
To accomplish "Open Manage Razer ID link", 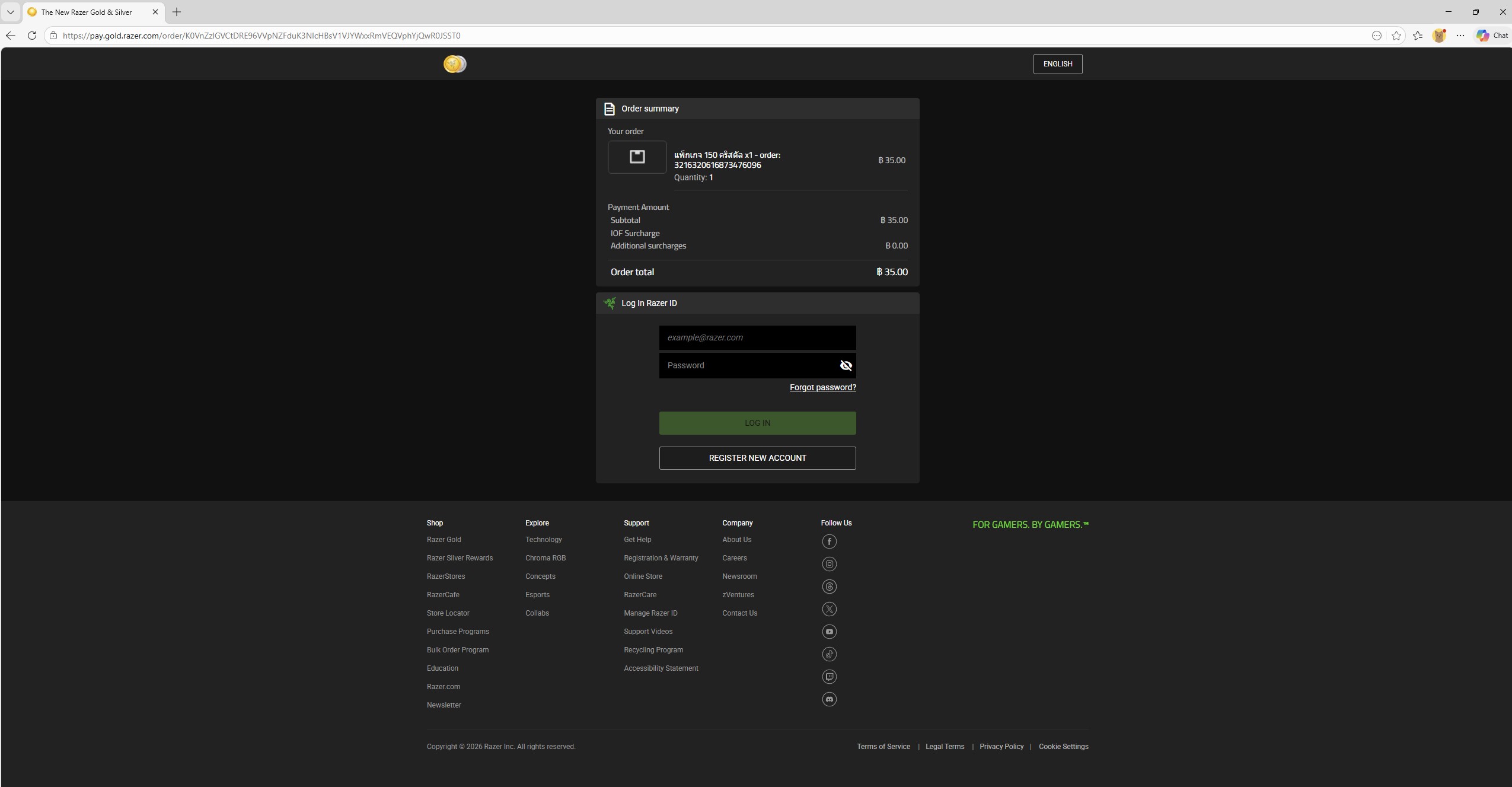I will tap(650, 613).
